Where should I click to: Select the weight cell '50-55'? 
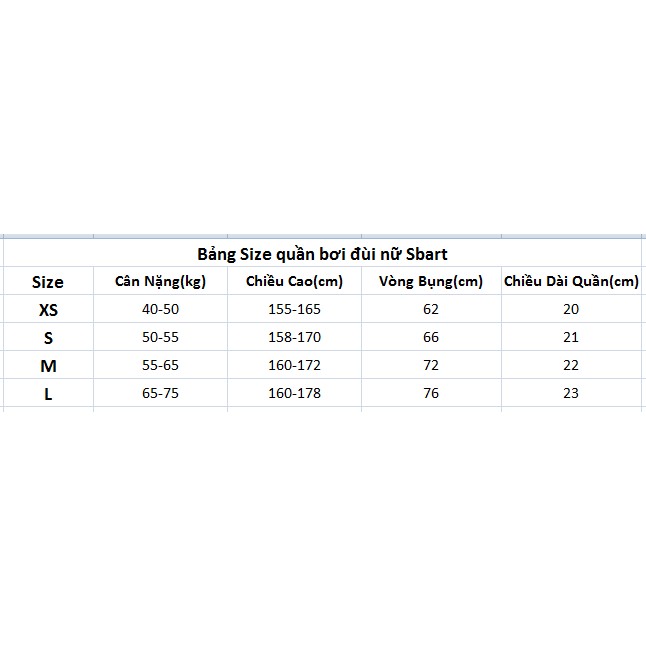[160, 338]
